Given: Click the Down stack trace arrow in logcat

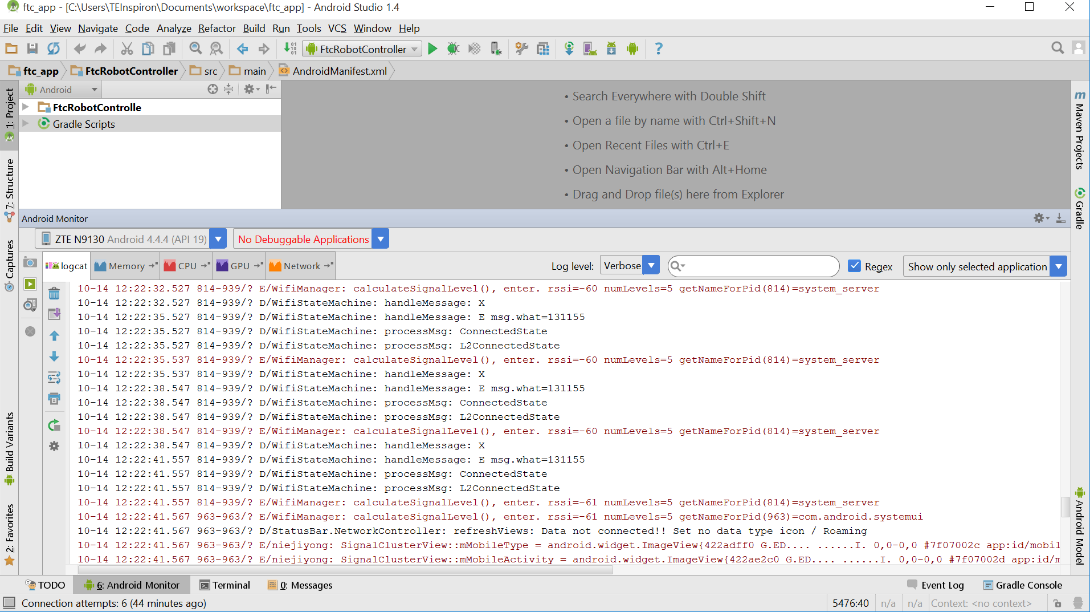Looking at the screenshot, I should (54, 356).
